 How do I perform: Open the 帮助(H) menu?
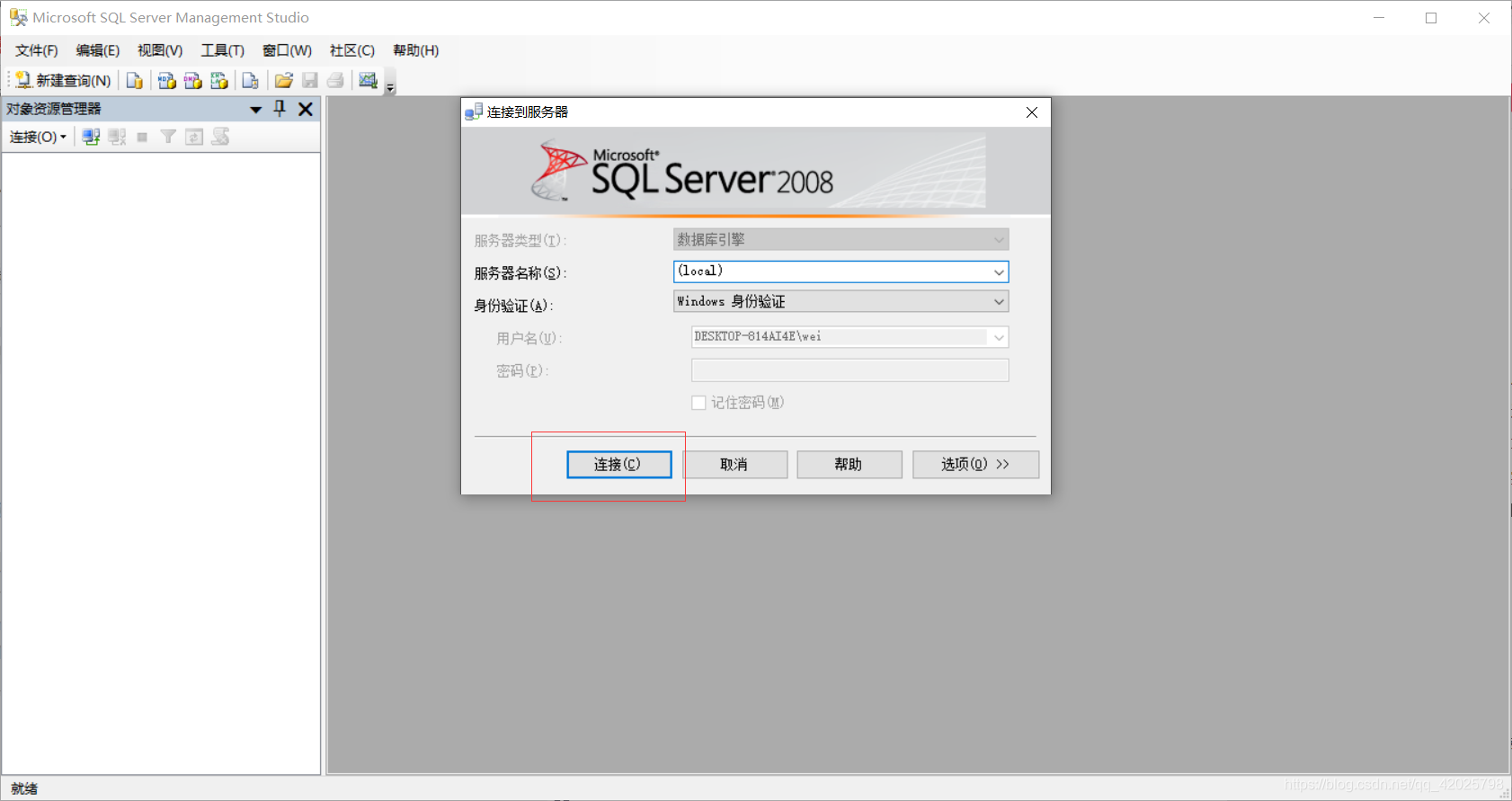click(416, 50)
